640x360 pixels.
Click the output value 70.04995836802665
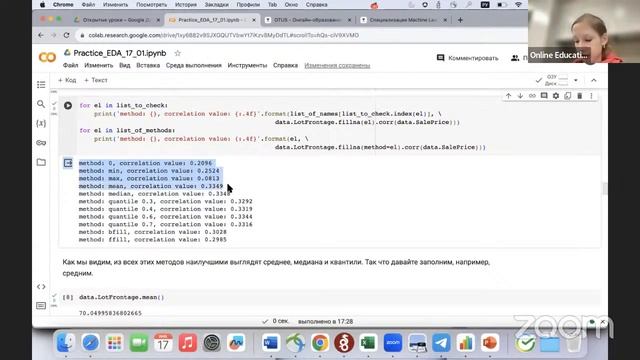pos(110,313)
